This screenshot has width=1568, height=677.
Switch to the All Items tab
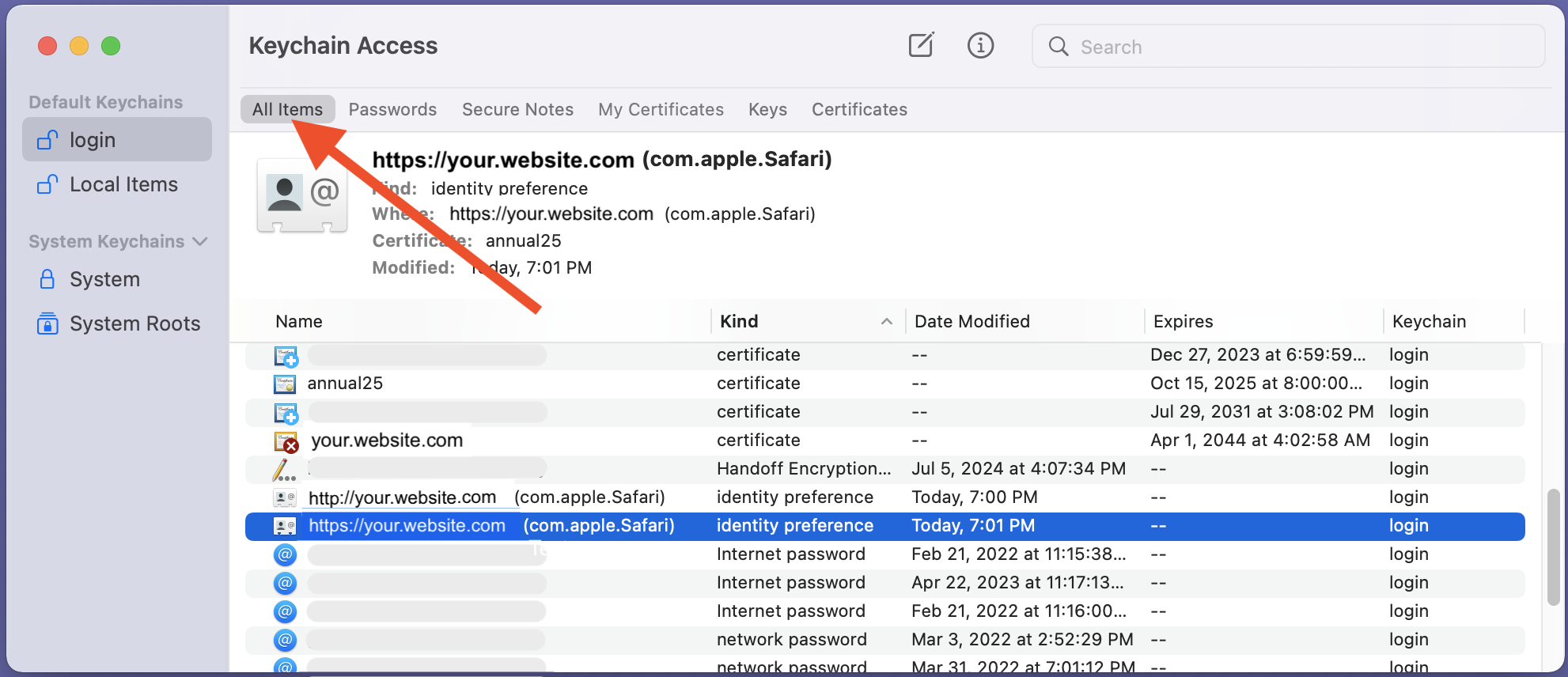click(x=288, y=109)
